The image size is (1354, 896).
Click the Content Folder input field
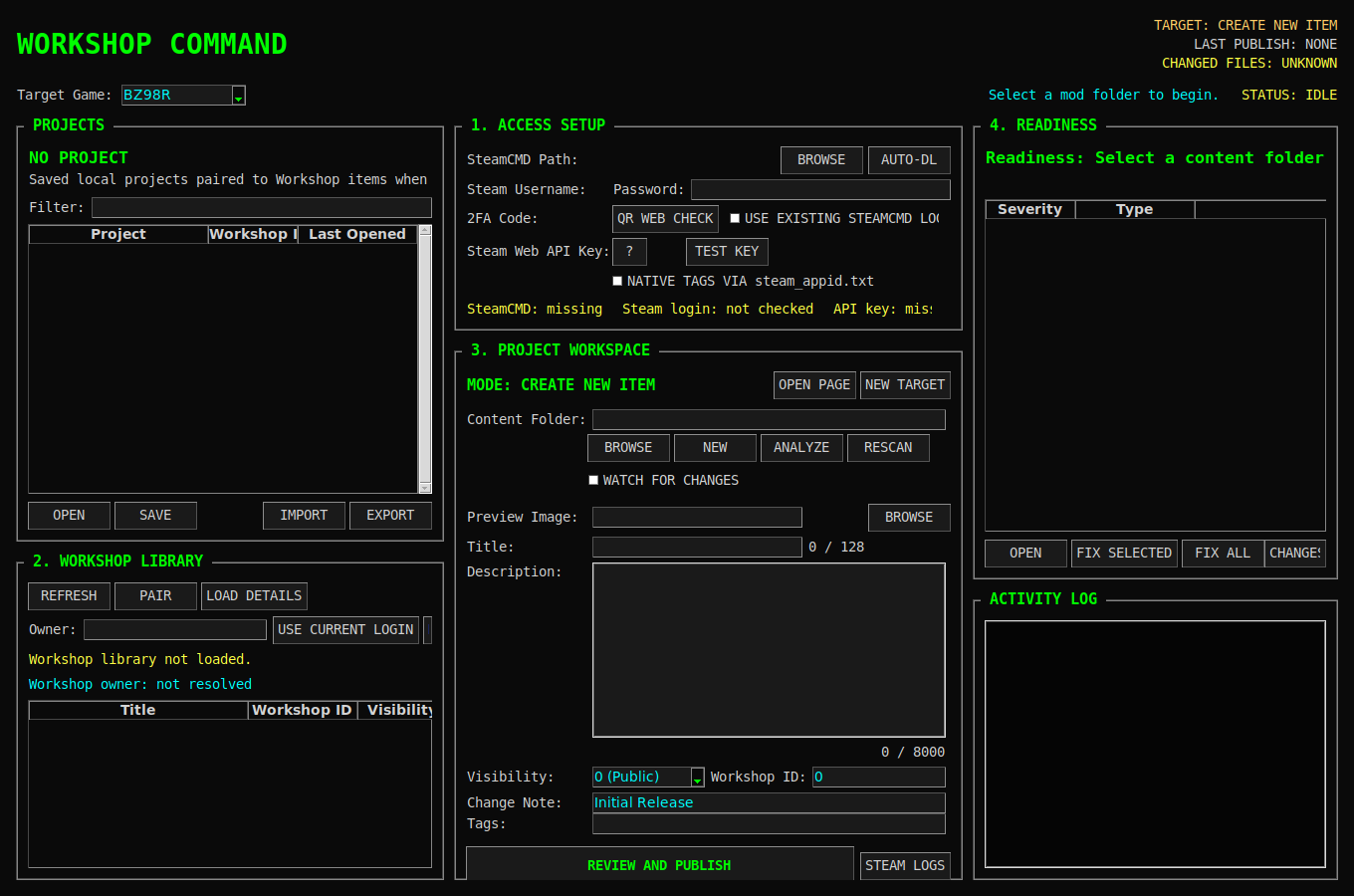(x=769, y=419)
